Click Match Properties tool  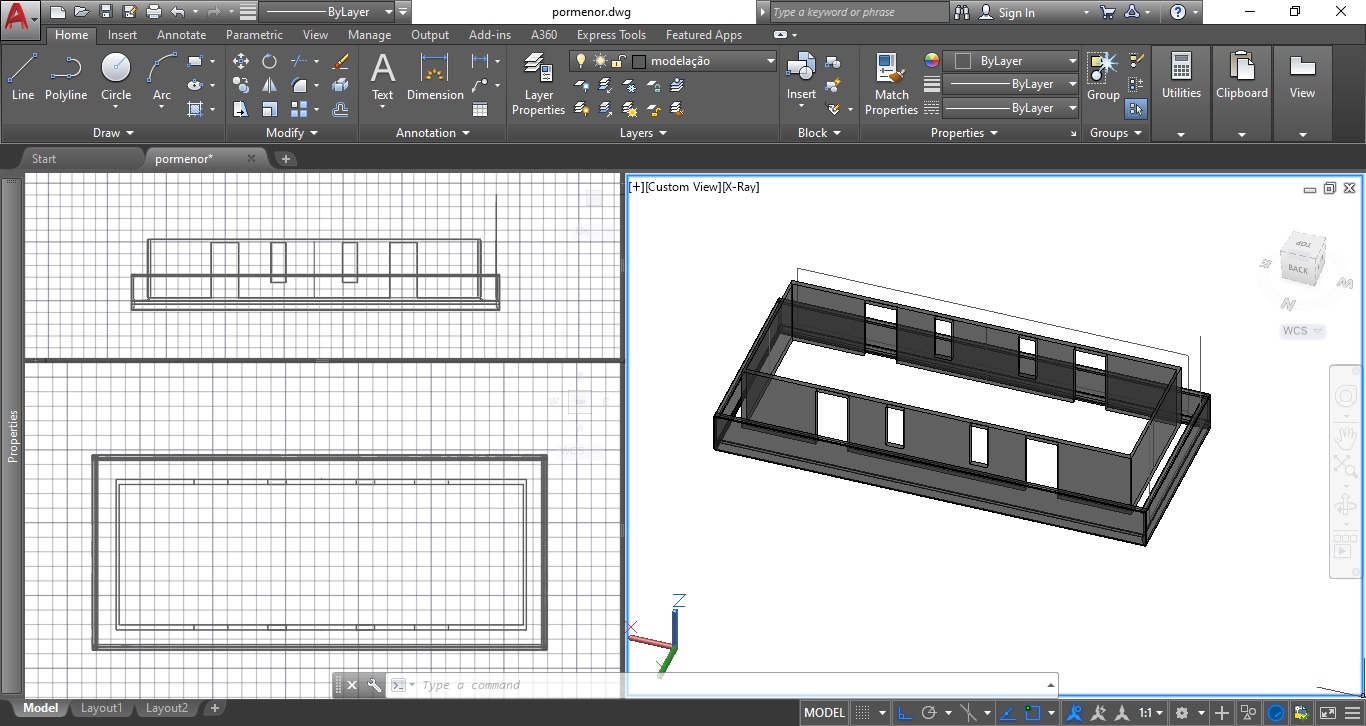pos(891,85)
